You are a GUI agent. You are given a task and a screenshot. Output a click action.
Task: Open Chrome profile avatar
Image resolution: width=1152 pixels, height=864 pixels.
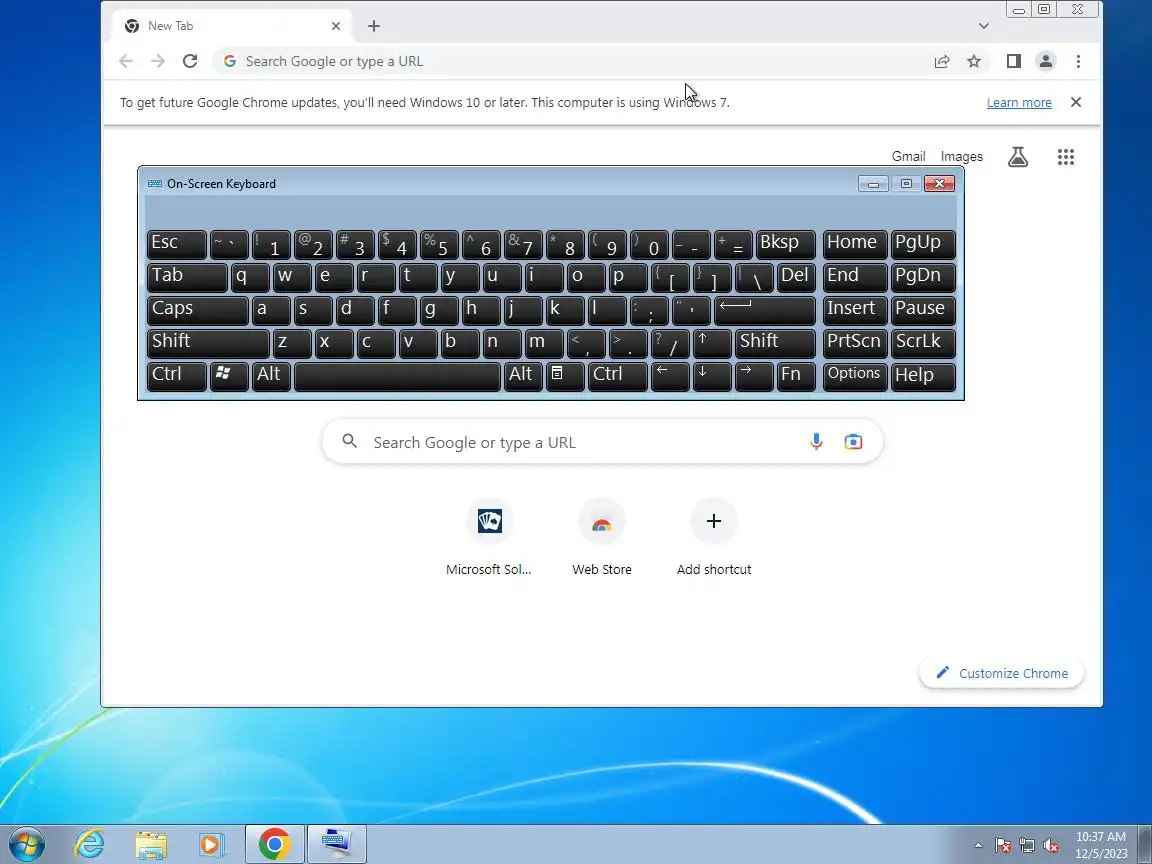click(1045, 61)
